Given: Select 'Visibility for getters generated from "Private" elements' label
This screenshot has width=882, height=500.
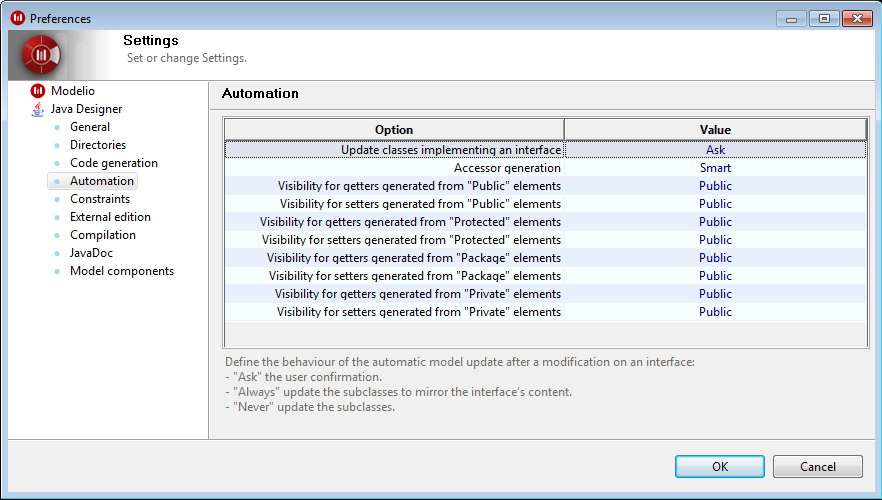Looking at the screenshot, I should (418, 294).
